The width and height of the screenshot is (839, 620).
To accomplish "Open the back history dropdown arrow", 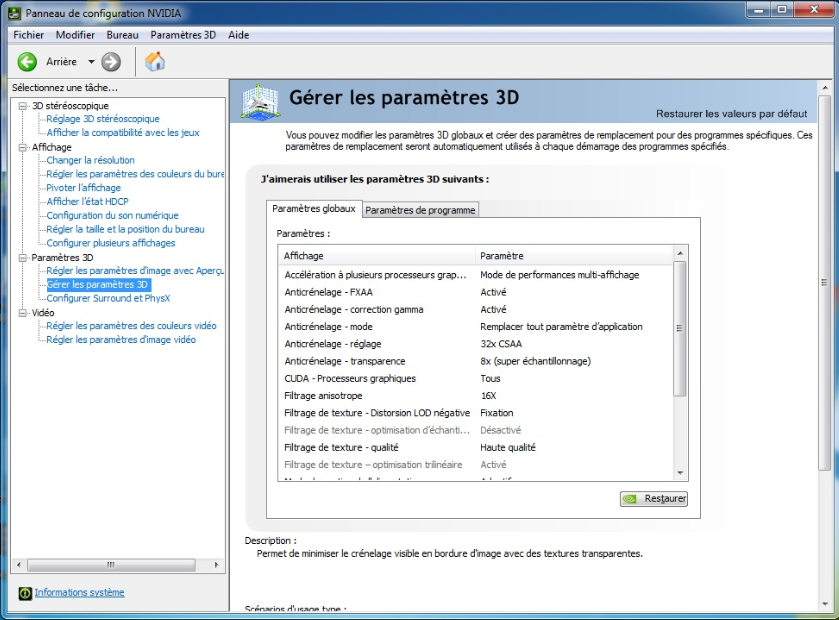I will point(91,62).
